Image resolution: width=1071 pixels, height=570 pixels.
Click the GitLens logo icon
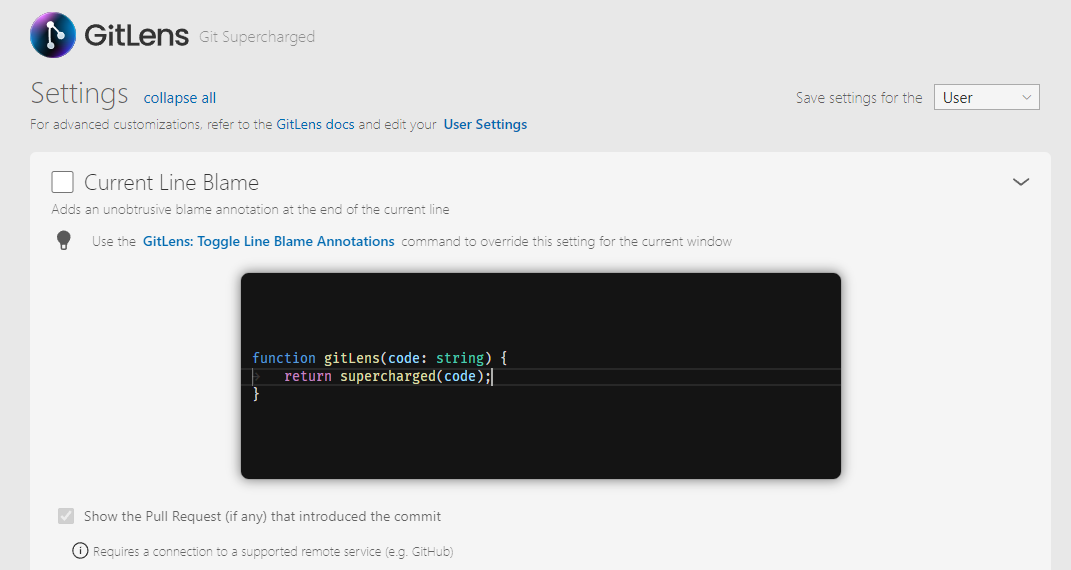click(x=53, y=35)
